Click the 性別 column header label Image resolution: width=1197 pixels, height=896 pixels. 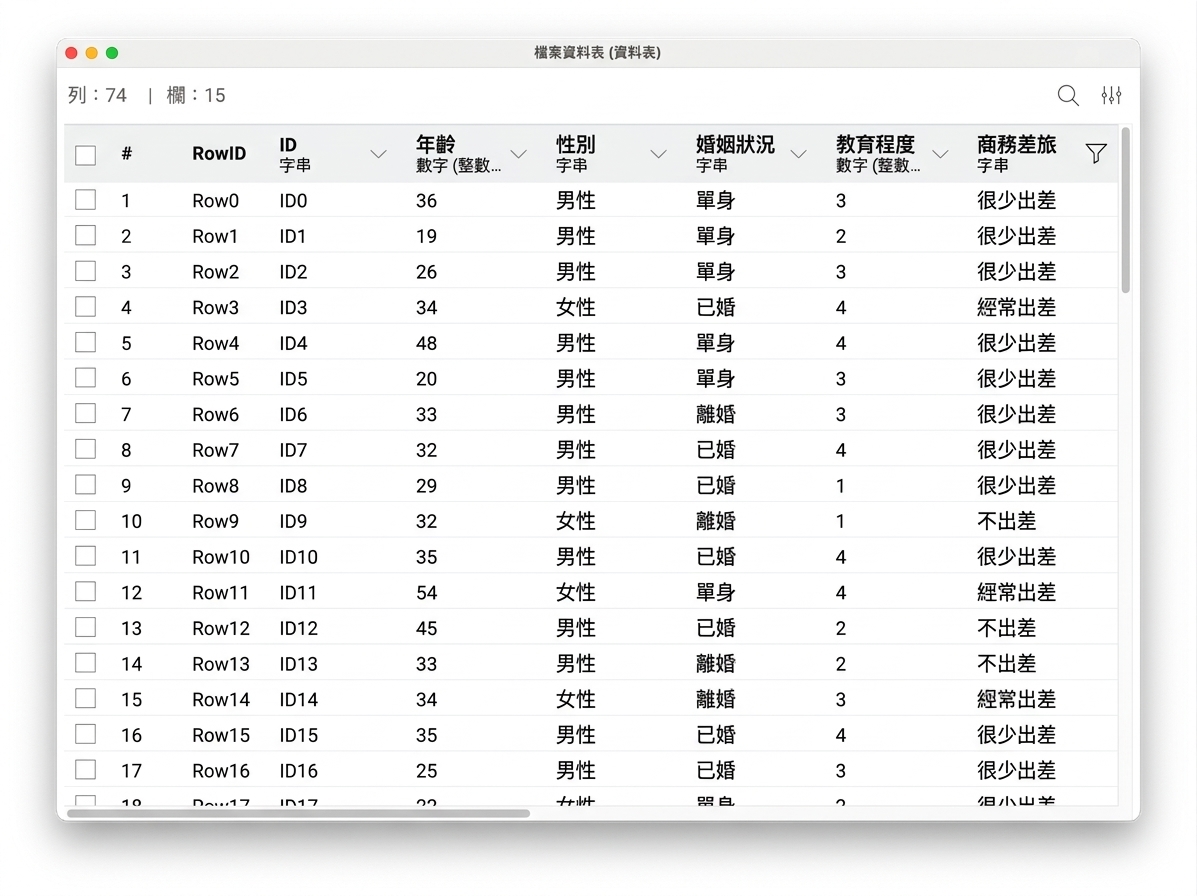pos(576,144)
